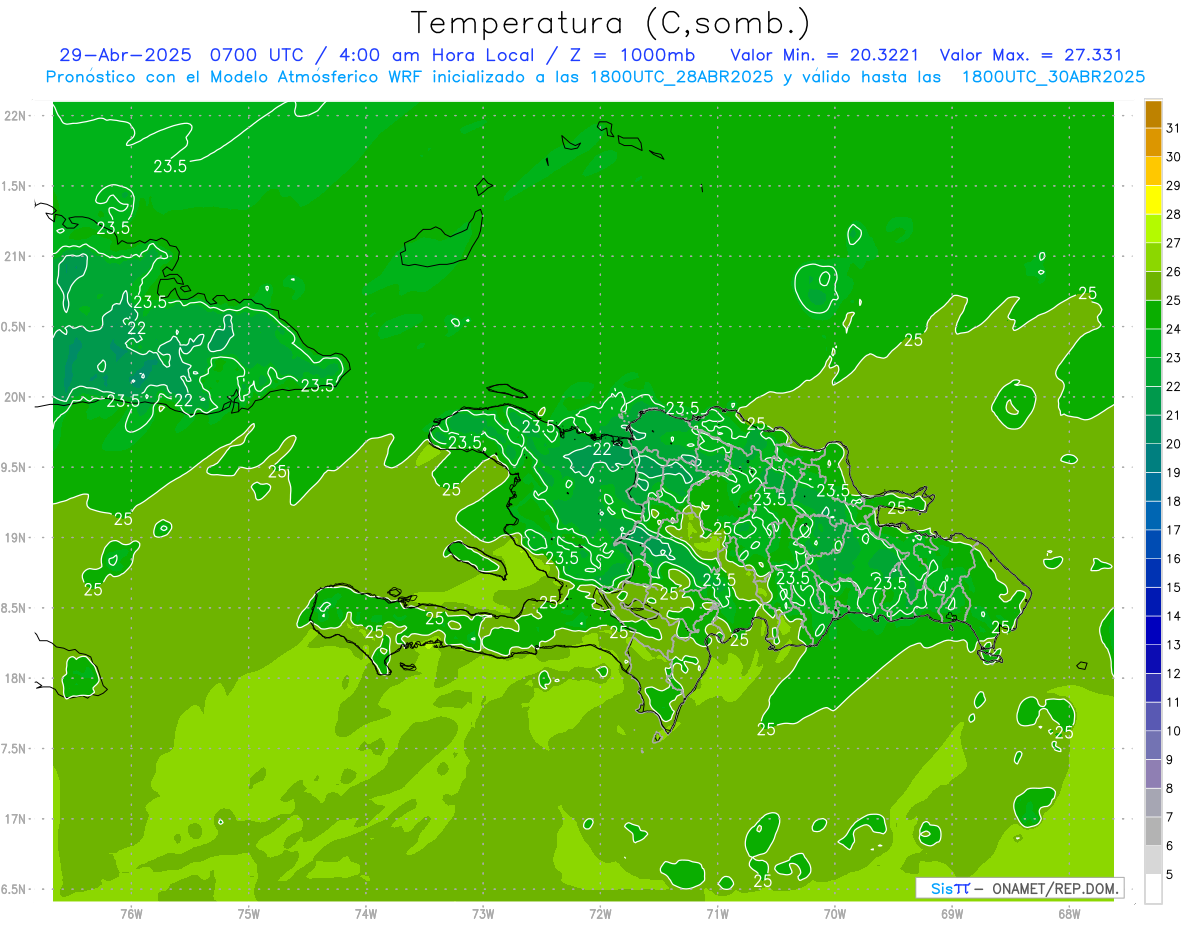This screenshot has width=1200, height=927.
Task: Click the '70W' longitude axis label
Action: [x=835, y=913]
